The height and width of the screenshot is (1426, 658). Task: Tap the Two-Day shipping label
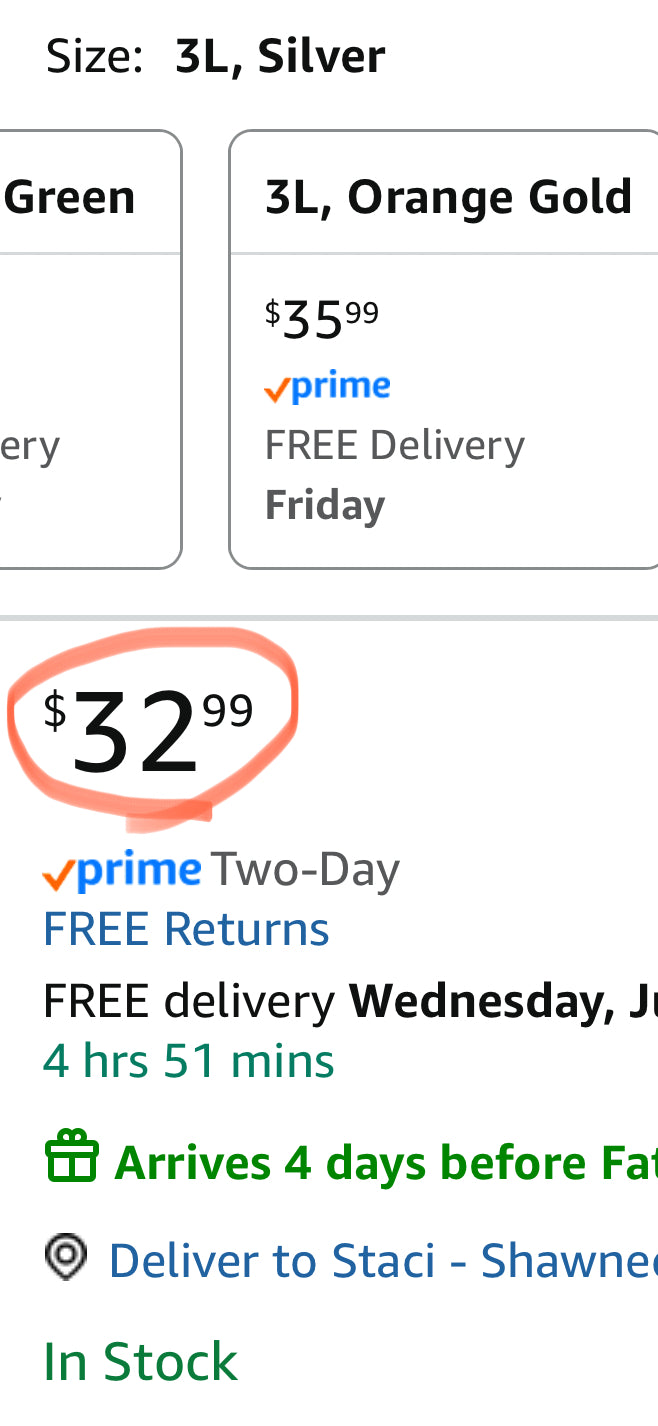(306, 870)
